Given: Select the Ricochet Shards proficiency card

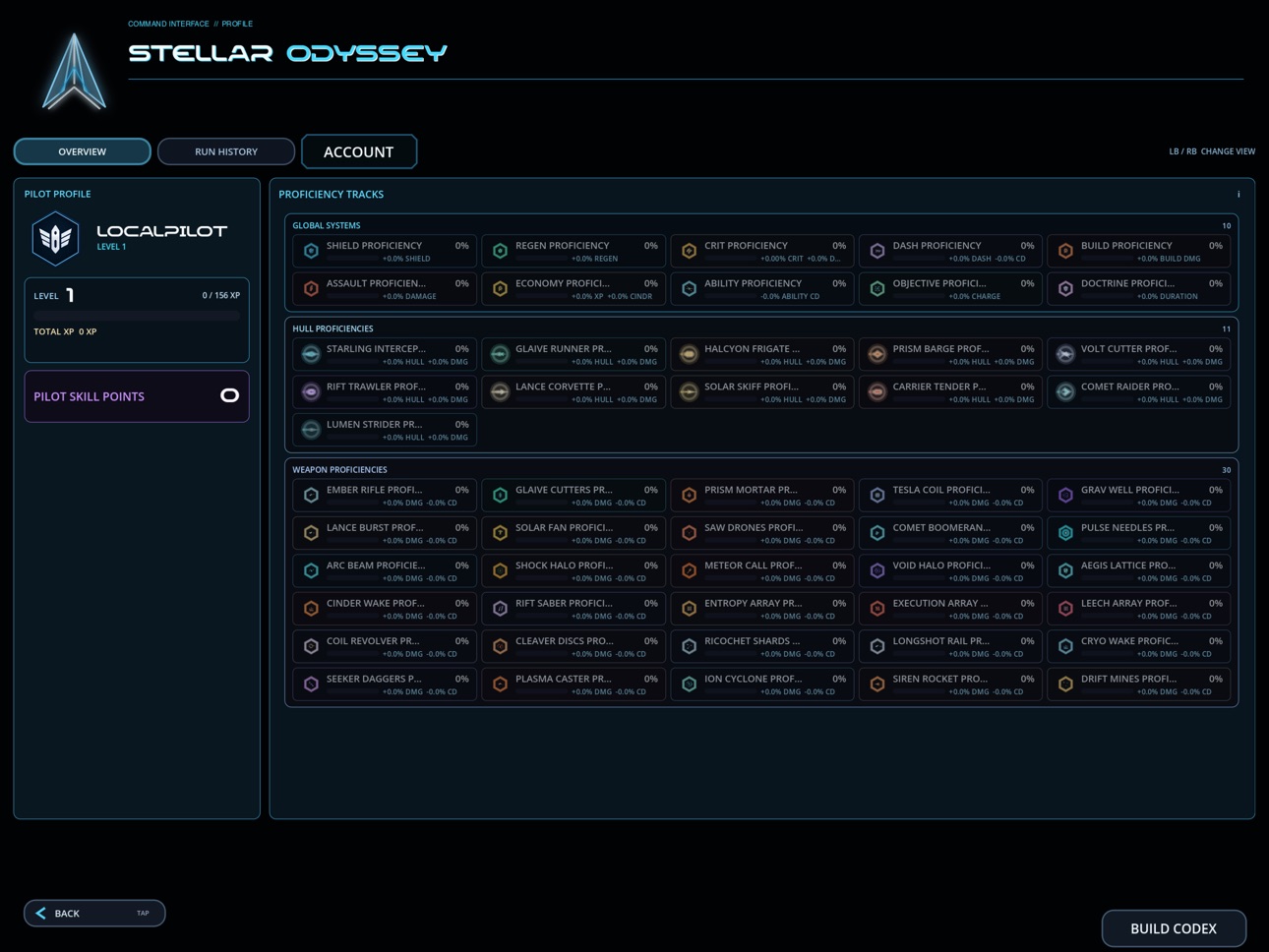Looking at the screenshot, I should point(762,646).
